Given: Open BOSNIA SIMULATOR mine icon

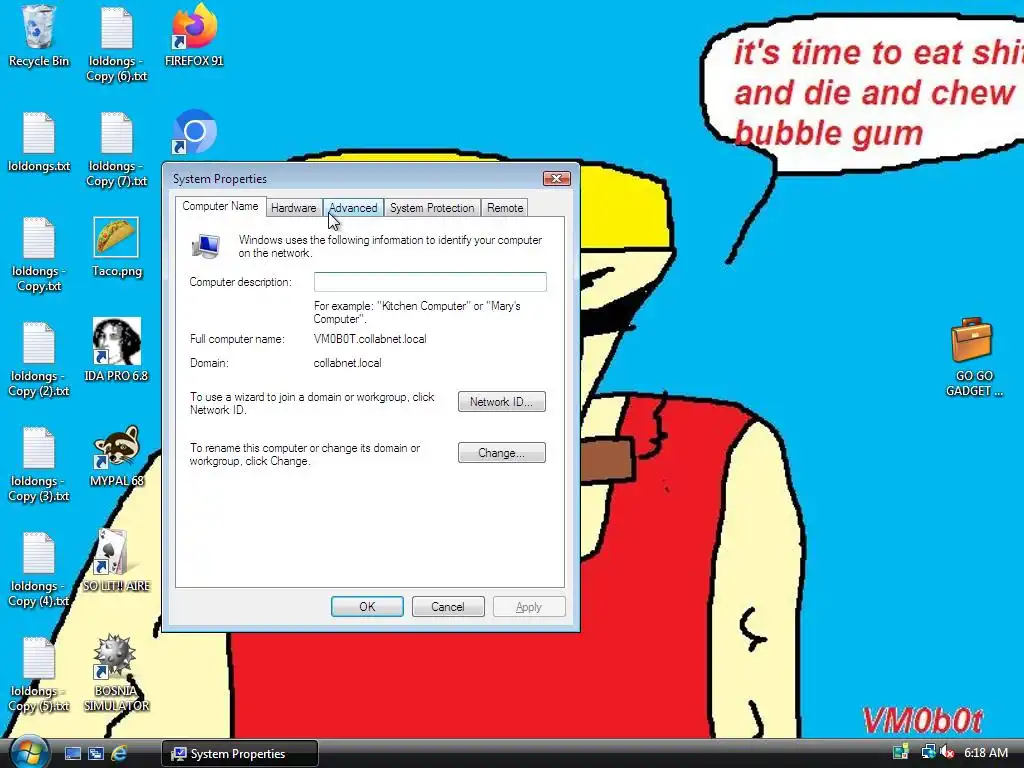Looking at the screenshot, I should coord(116,673).
